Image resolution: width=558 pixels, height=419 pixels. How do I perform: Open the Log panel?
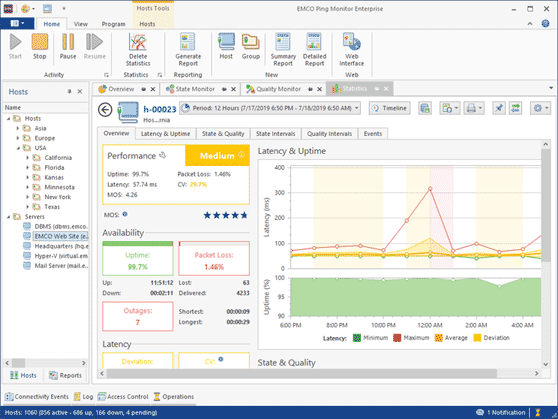pyautogui.click(x=83, y=397)
